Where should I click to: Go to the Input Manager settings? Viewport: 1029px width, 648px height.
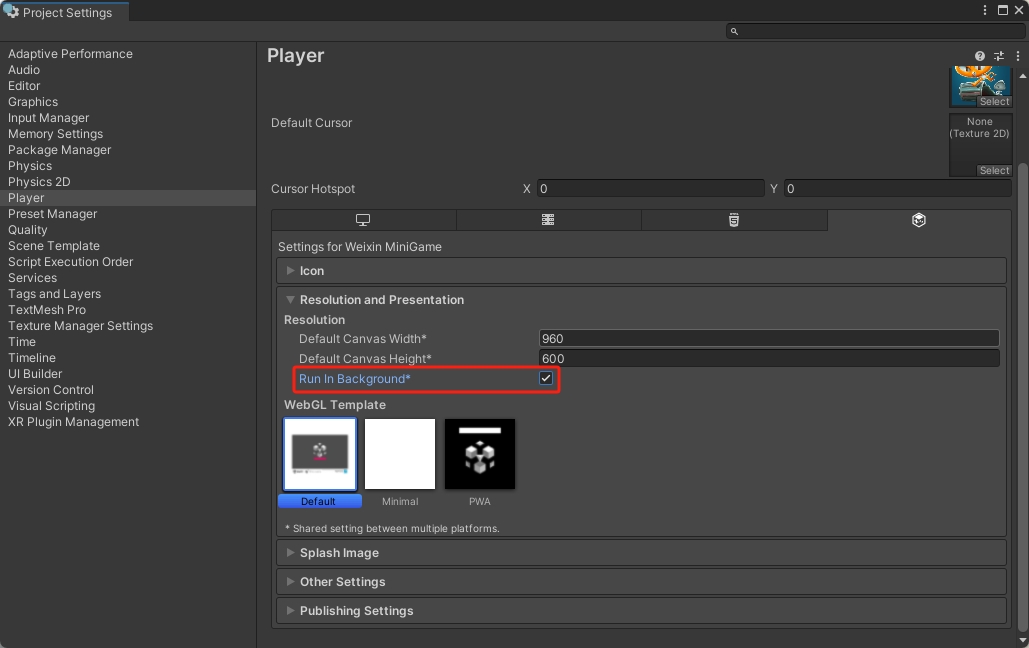tap(48, 118)
